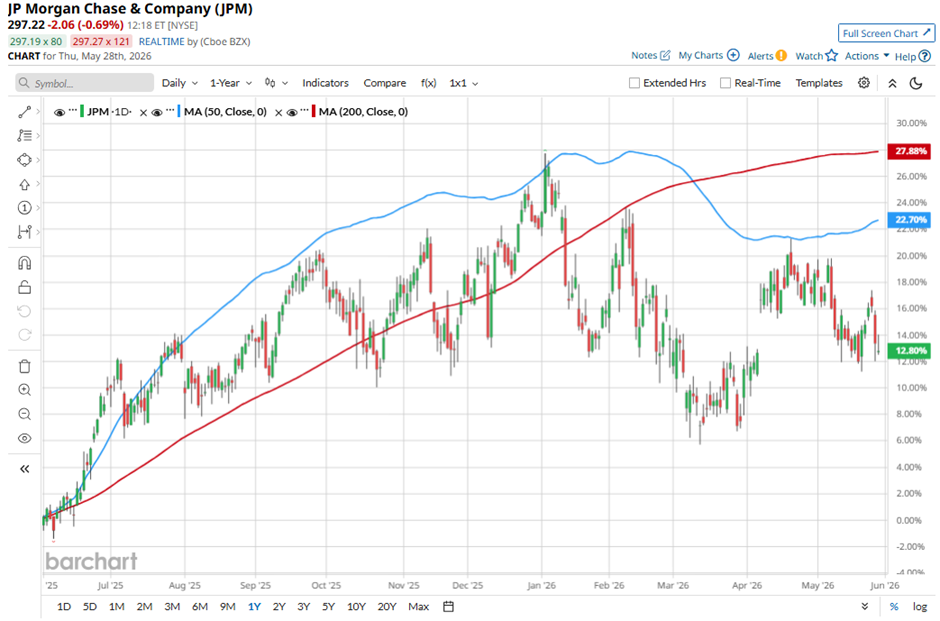Screen dimensions: 940x621
Task: Open the Indicators menu
Action: [326, 83]
